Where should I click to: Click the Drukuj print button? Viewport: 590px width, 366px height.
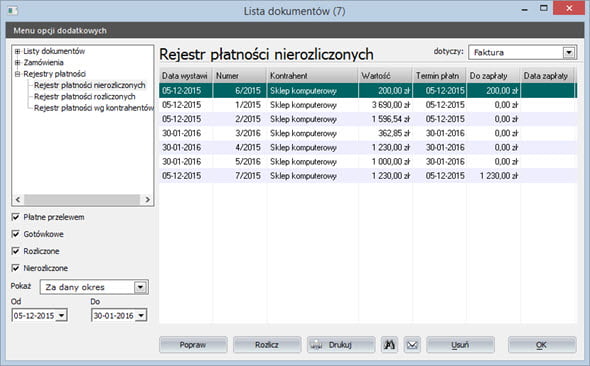click(x=341, y=345)
